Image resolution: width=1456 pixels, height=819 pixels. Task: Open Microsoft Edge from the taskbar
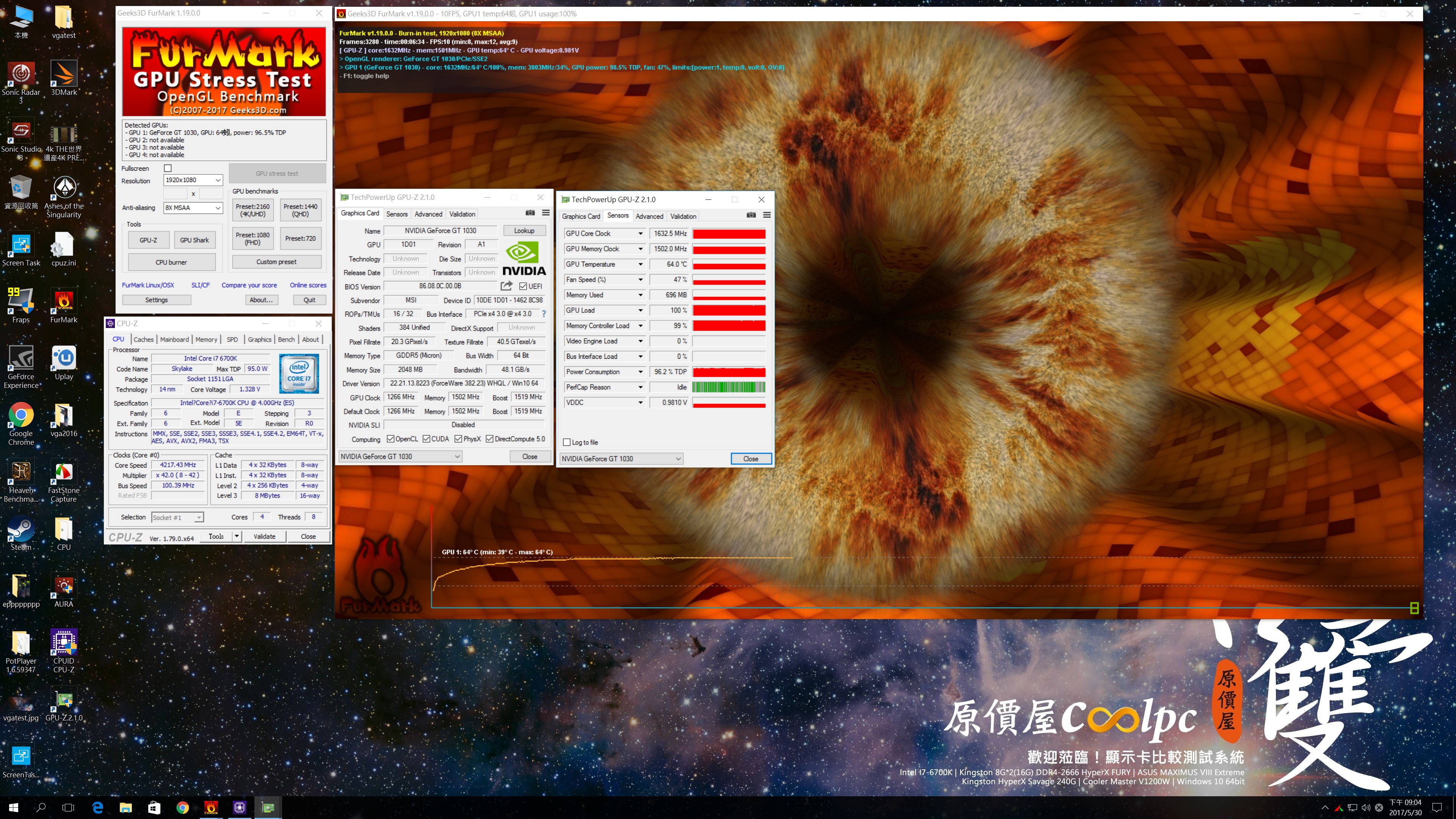[97, 807]
